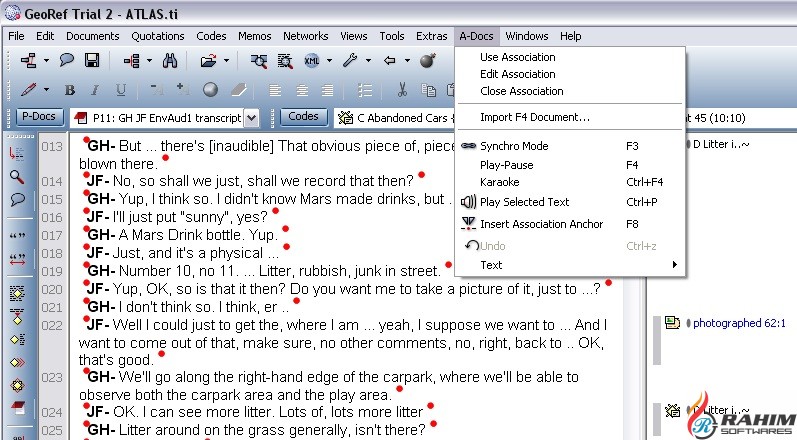Open the object explorer tree icon
This screenshot has width=797, height=440.
(x=132, y=61)
